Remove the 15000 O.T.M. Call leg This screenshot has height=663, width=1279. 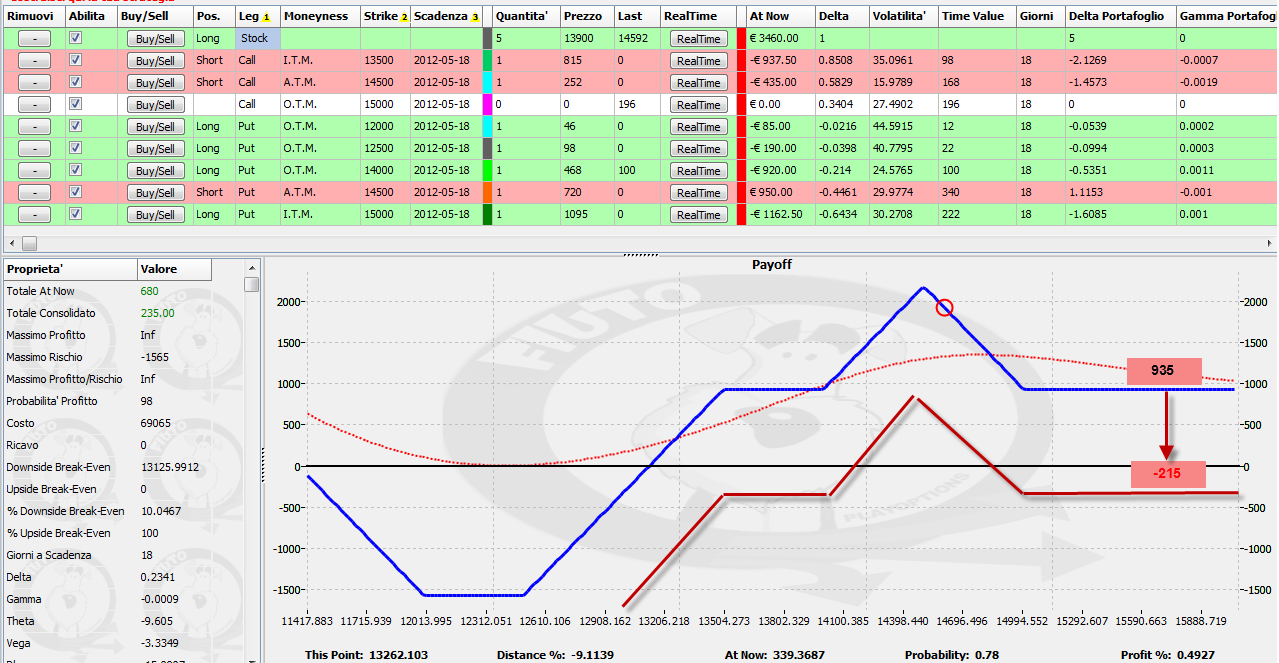click(34, 105)
